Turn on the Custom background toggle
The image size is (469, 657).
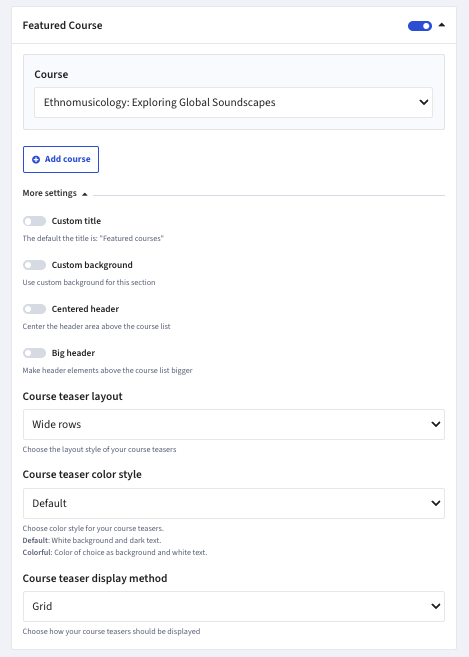point(34,265)
